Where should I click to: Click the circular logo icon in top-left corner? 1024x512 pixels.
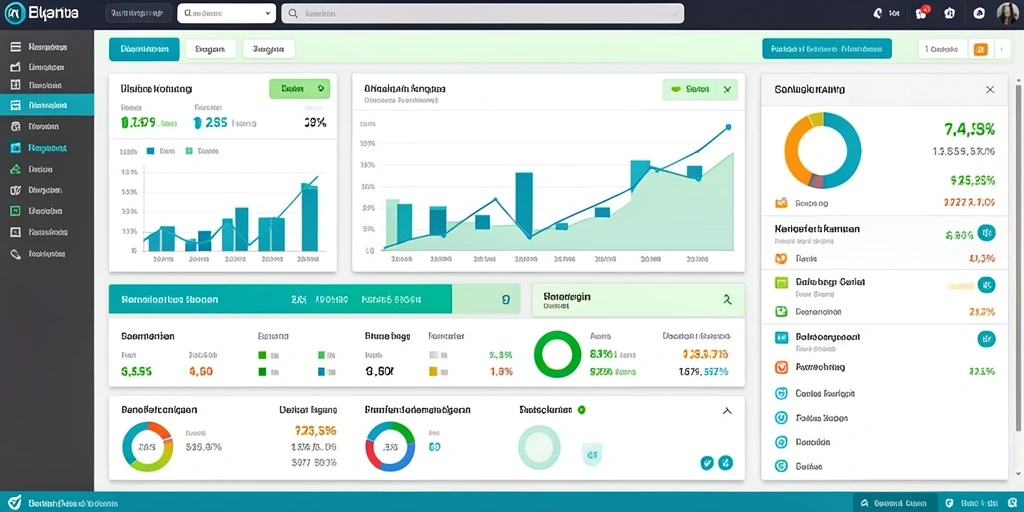(x=14, y=12)
